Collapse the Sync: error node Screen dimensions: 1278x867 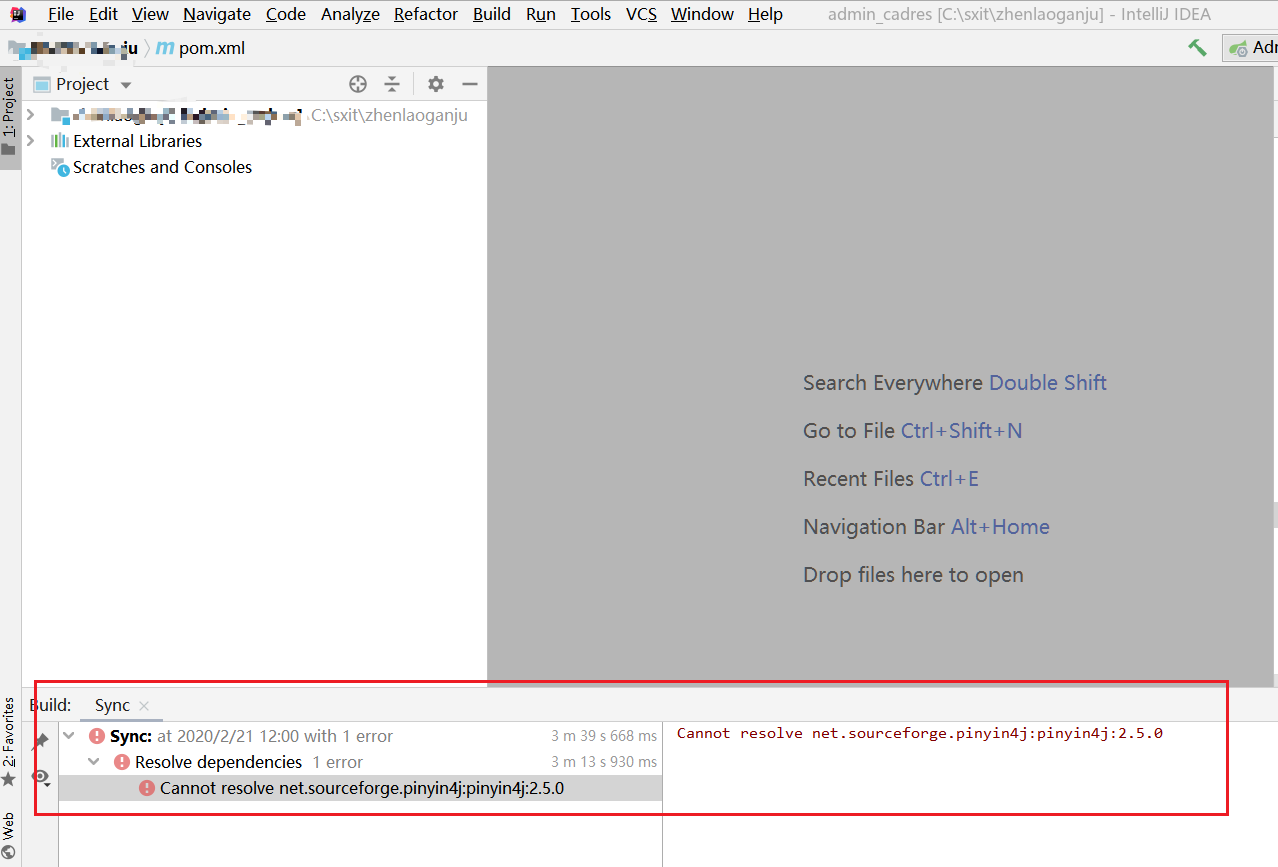click(x=68, y=735)
